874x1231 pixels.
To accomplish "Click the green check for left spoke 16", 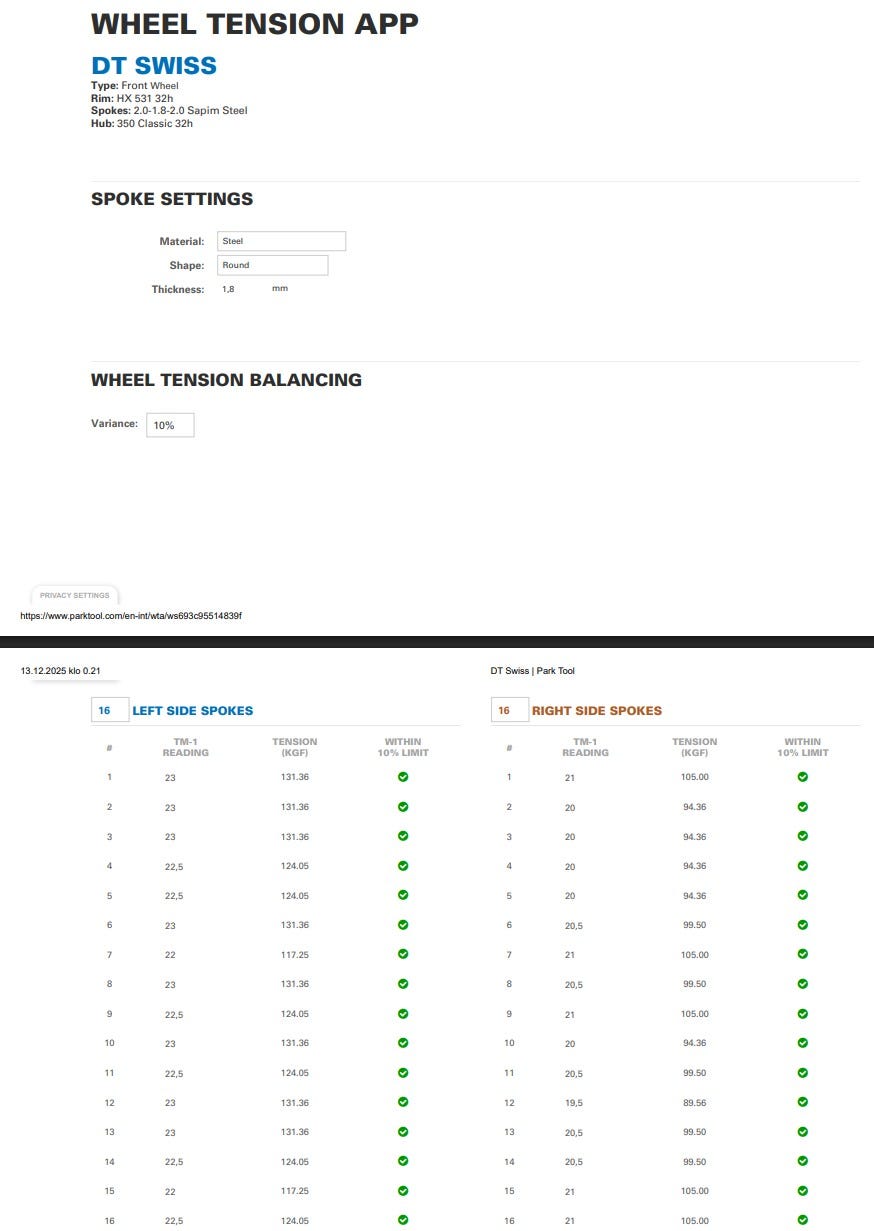I will tap(403, 1220).
